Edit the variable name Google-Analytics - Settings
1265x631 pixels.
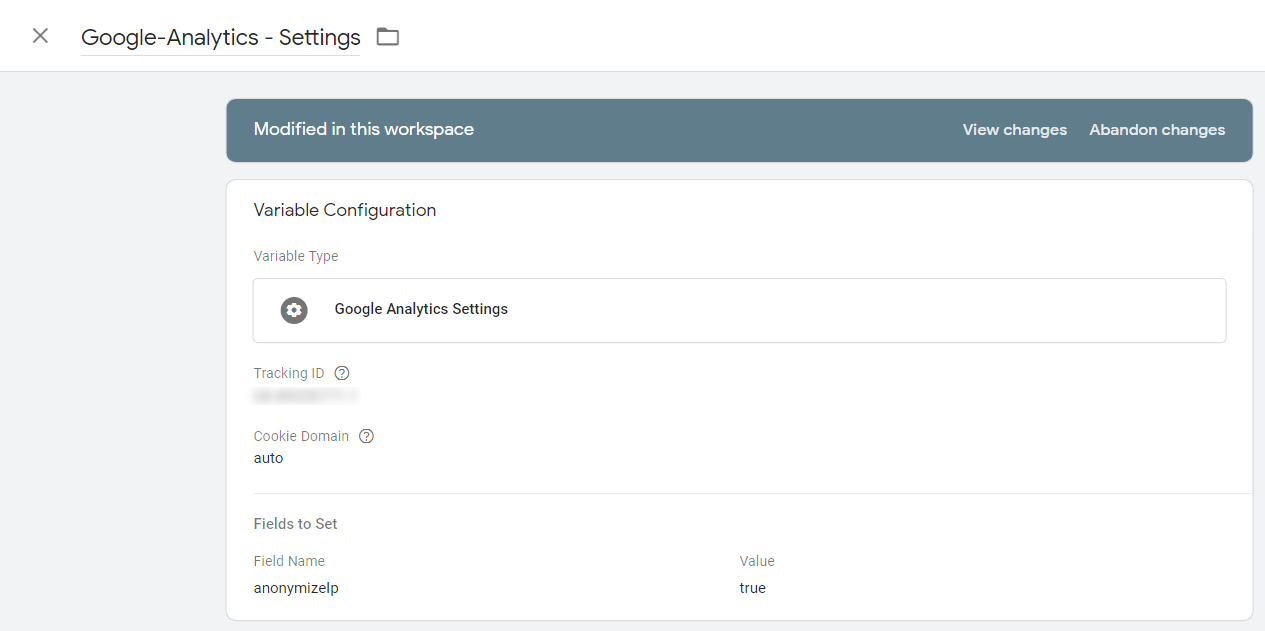click(220, 38)
